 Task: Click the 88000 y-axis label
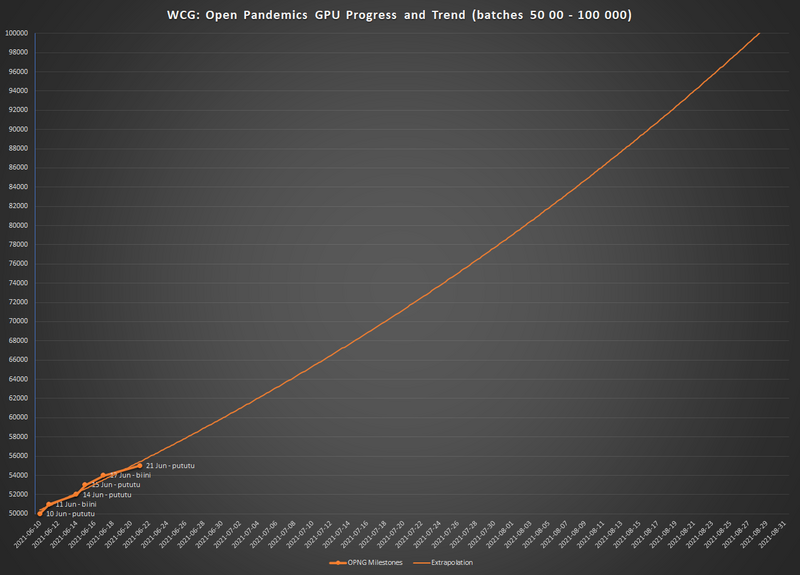18,148
